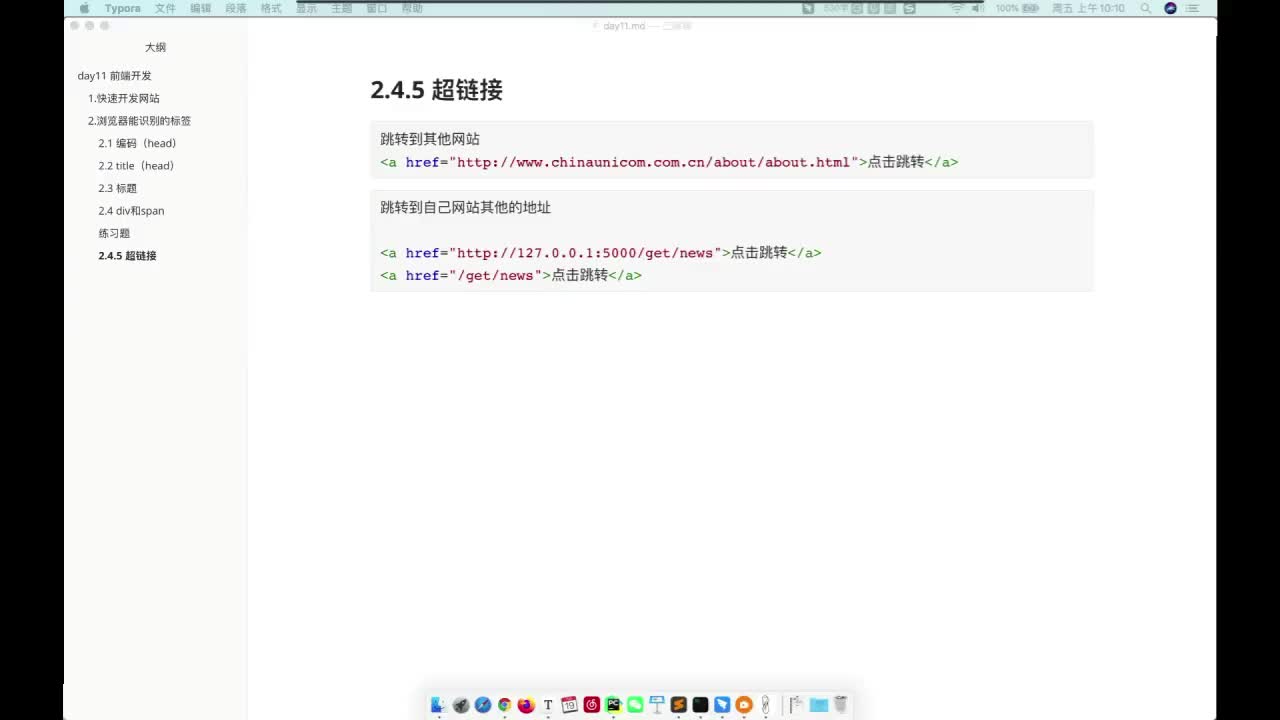Viewport: 1280px width, 720px height.
Task: Click text 跳转到自己网站其他的地址
Action: (465, 208)
